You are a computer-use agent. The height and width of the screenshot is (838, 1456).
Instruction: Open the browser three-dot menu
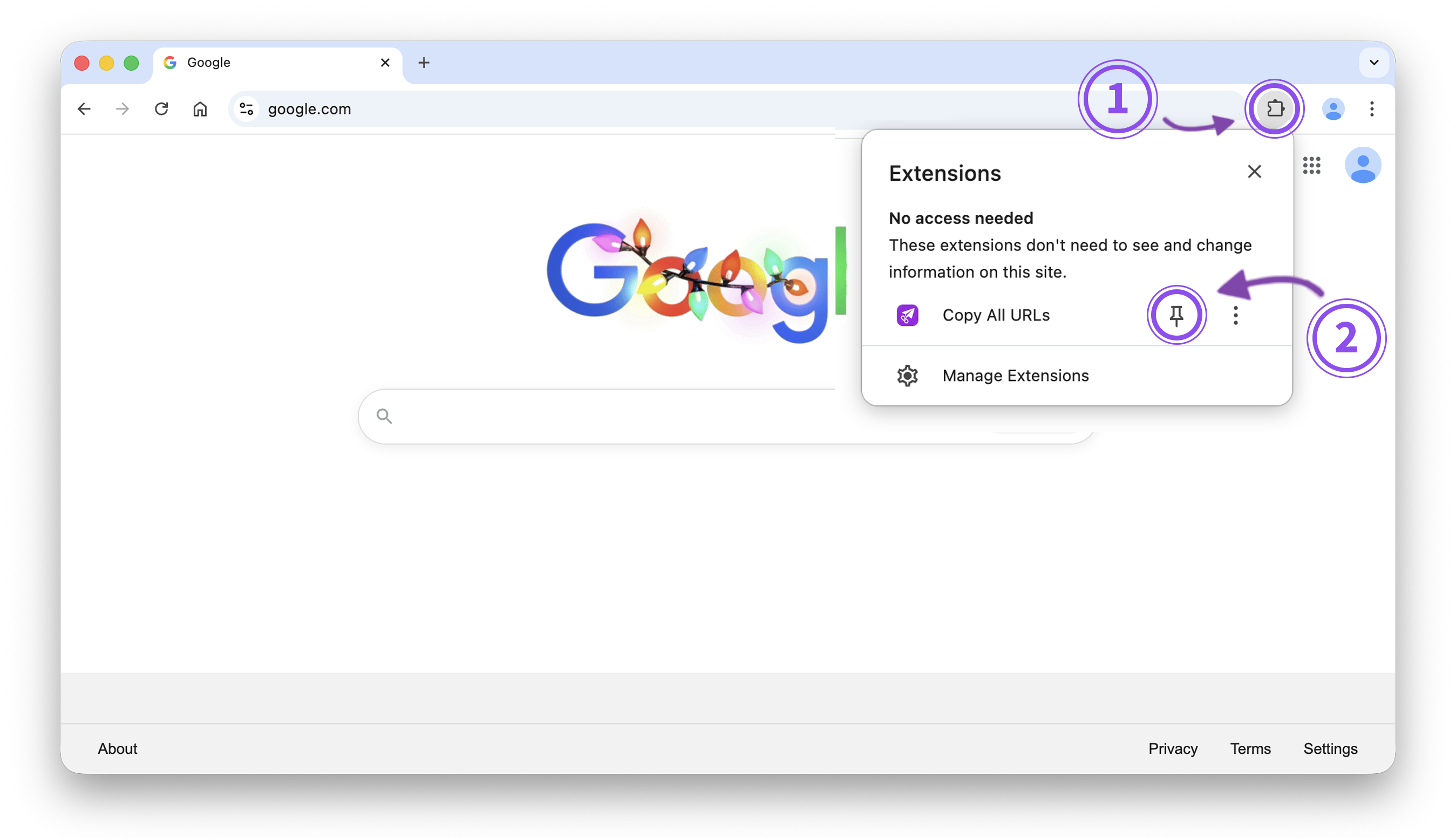coord(1372,109)
